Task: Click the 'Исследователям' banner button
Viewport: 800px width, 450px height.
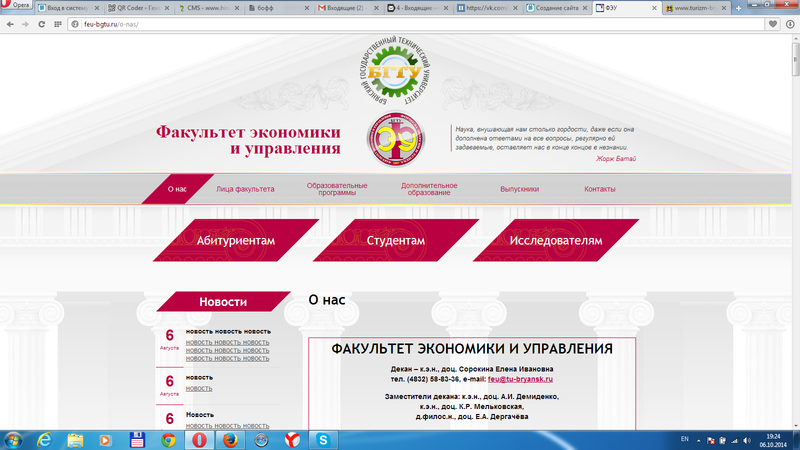Action: click(556, 240)
